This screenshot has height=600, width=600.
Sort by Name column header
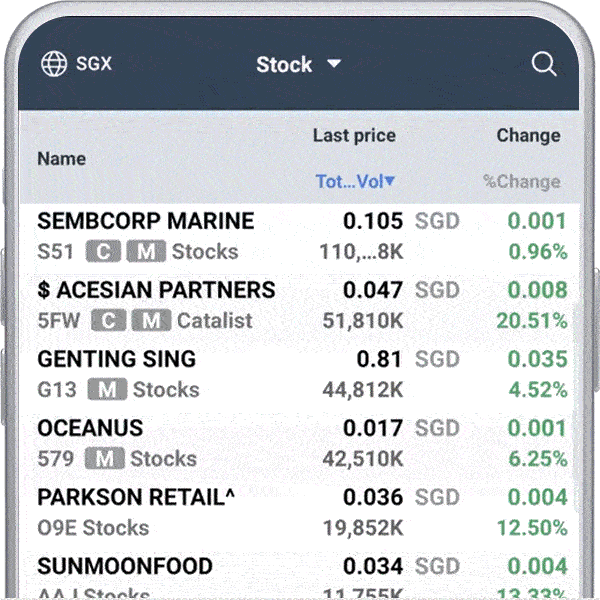62,159
